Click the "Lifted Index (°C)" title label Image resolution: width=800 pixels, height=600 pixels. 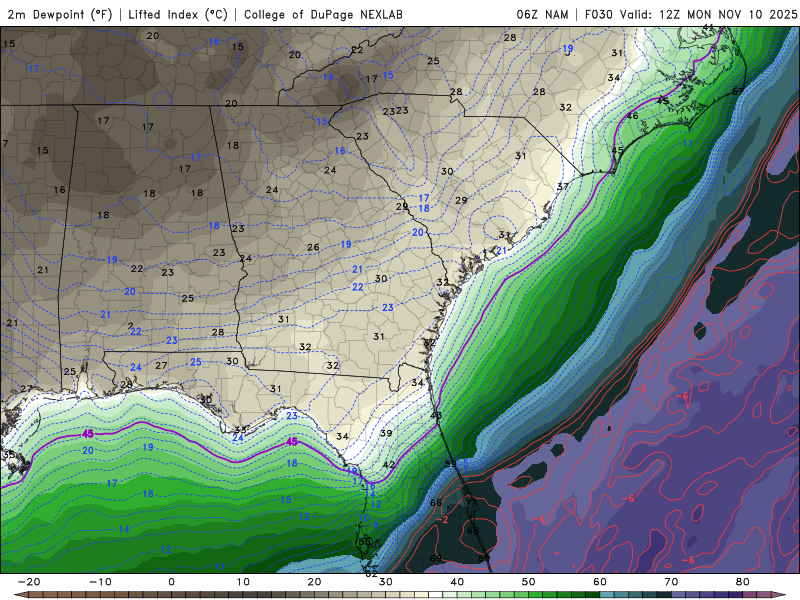click(x=178, y=14)
